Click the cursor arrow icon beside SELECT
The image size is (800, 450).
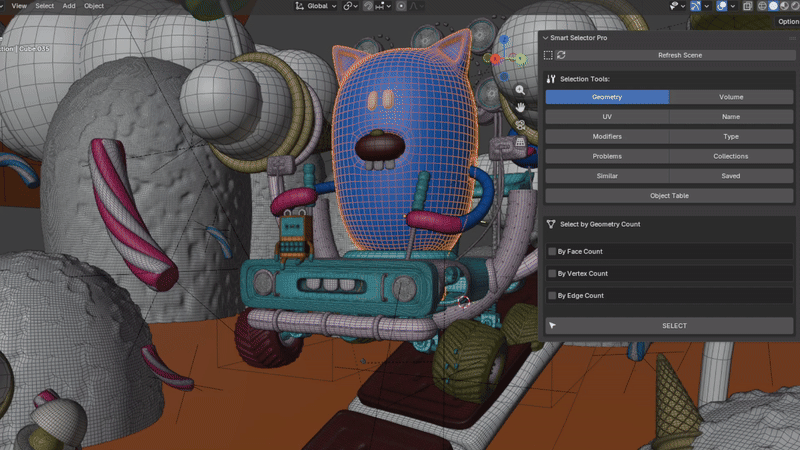coord(553,326)
